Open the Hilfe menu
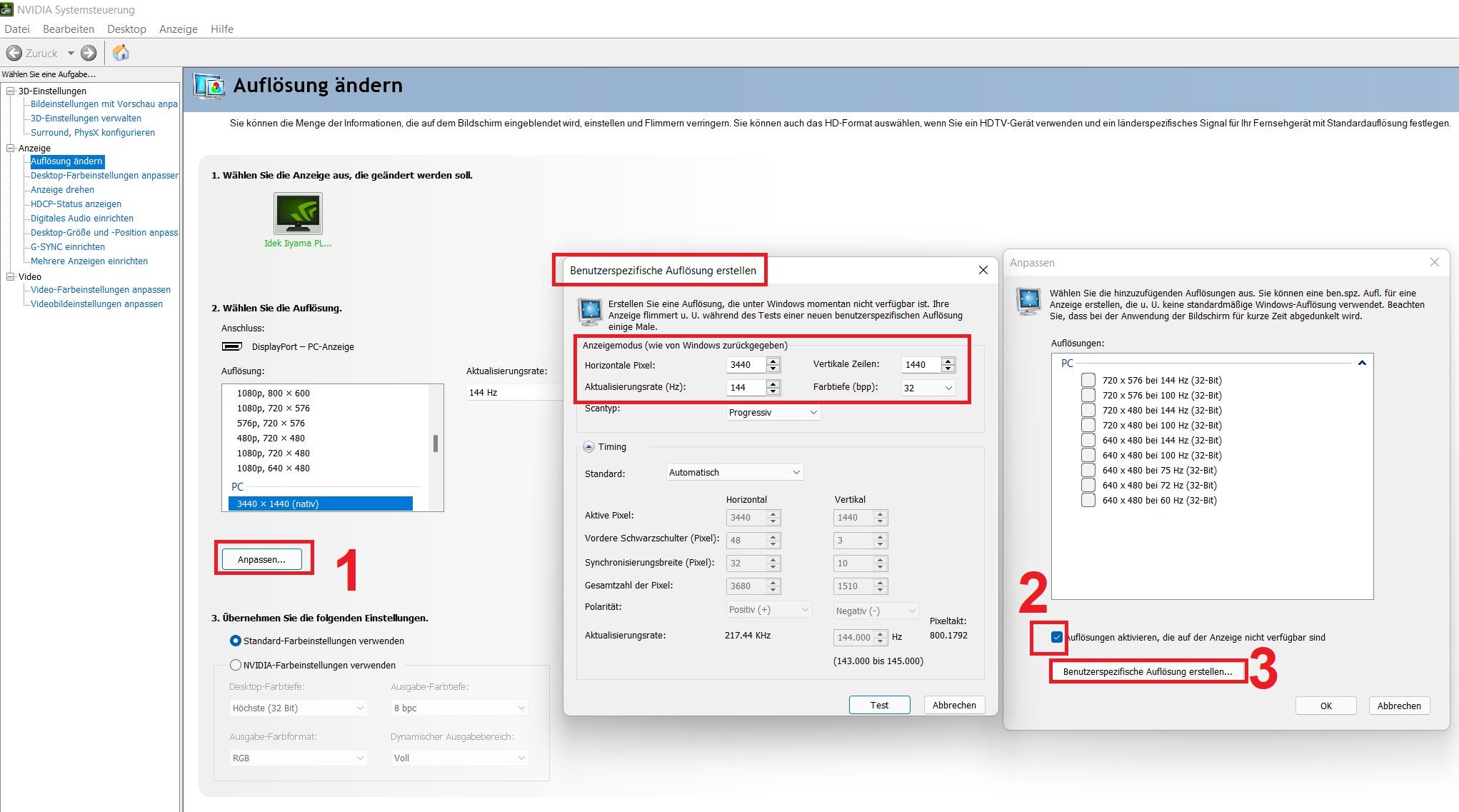 click(x=222, y=29)
